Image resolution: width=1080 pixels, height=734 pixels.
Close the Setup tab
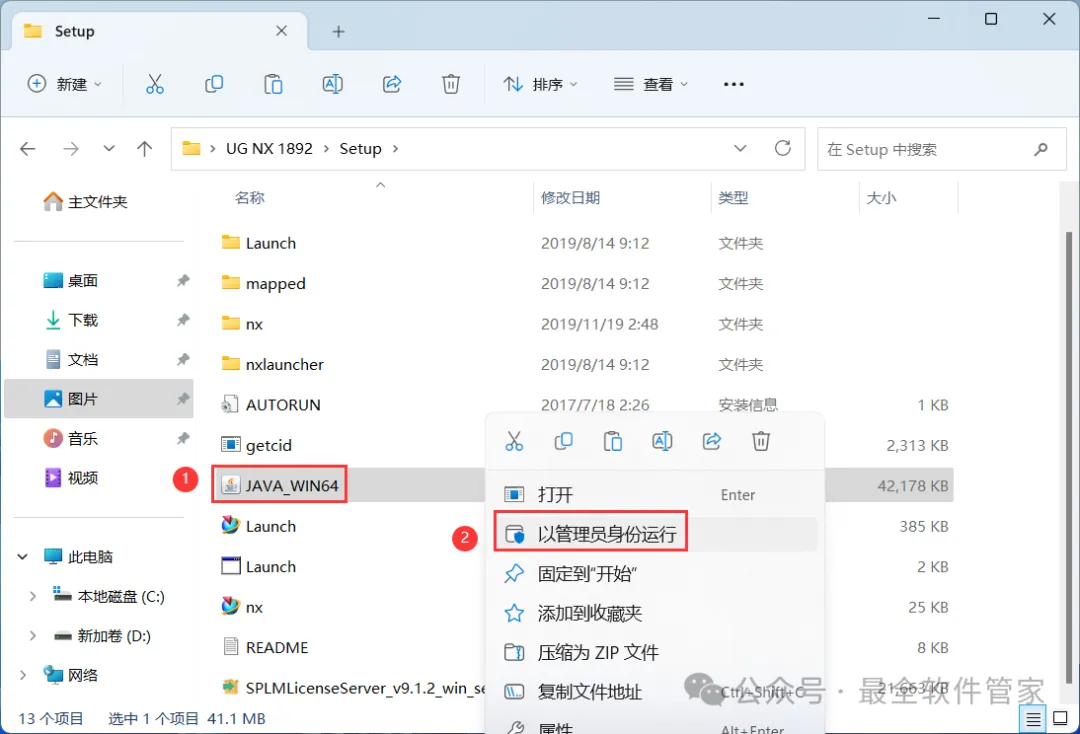pos(281,31)
